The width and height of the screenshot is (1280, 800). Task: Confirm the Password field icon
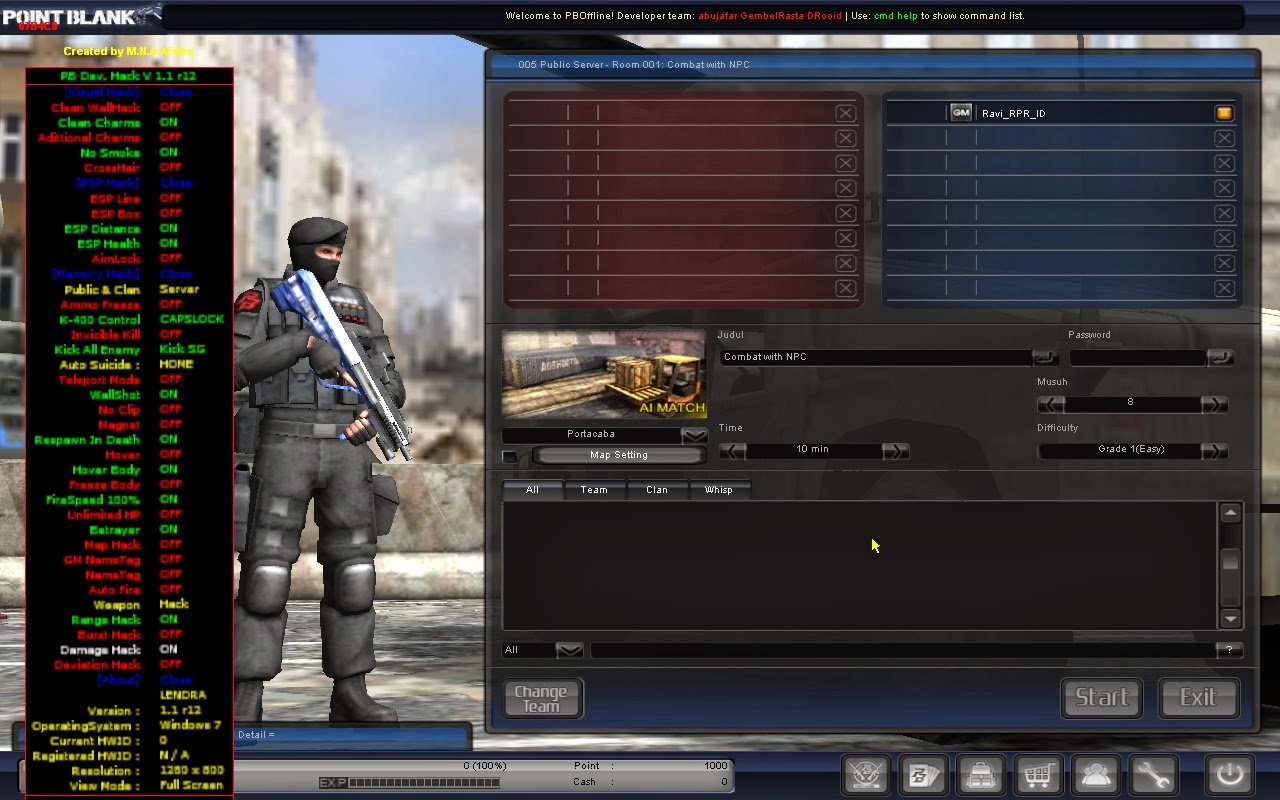pos(1220,357)
